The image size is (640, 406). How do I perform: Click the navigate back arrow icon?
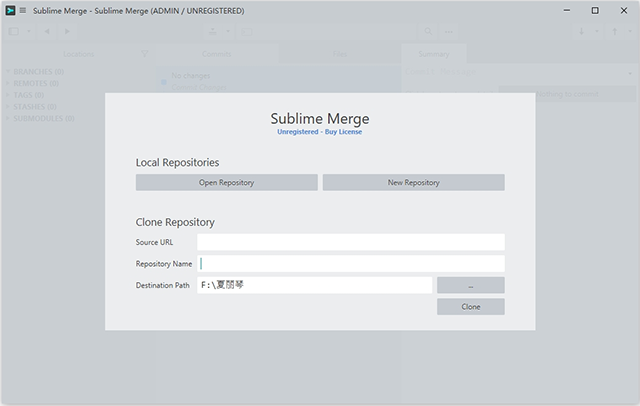tap(48, 32)
